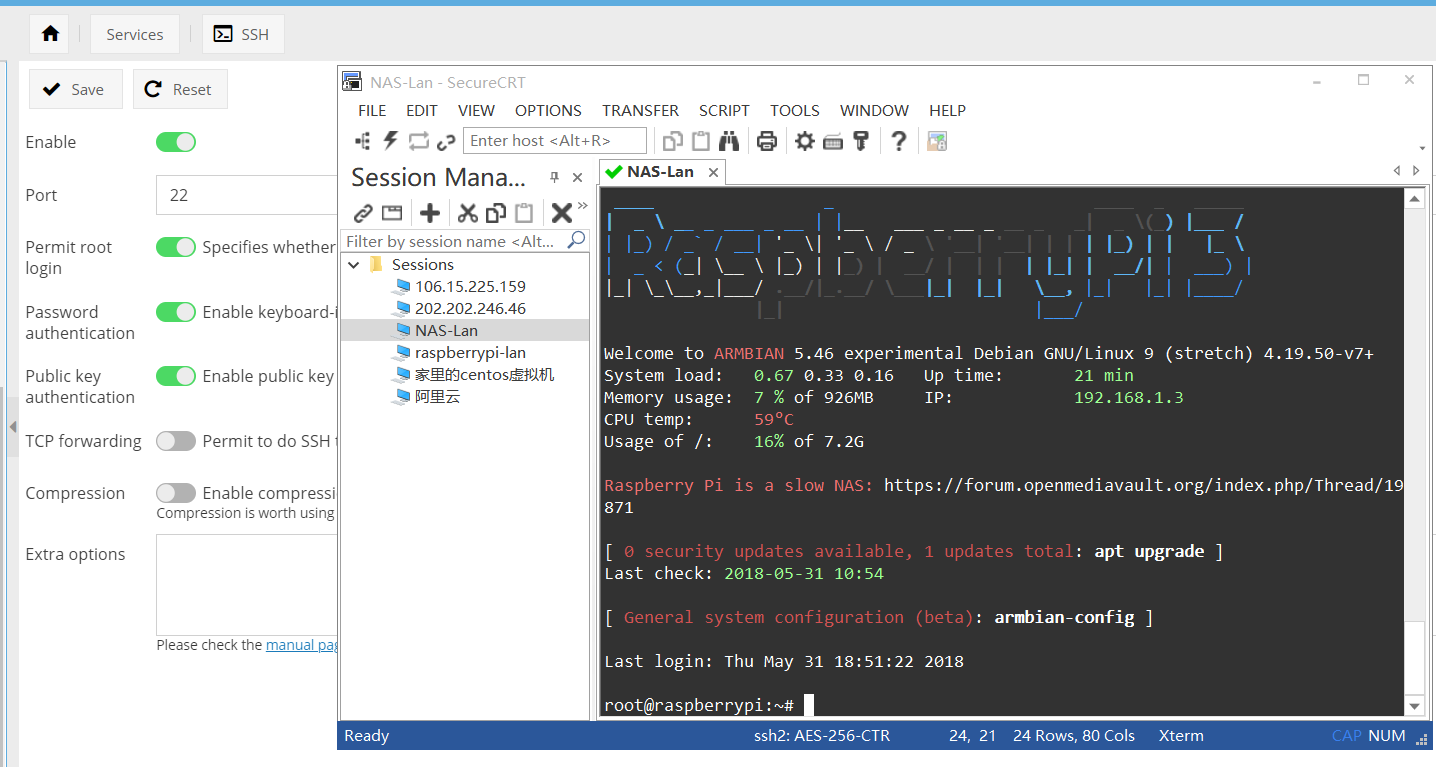
Task: Click the terminal vertical scrollbar down arrow
Action: coord(1414,706)
